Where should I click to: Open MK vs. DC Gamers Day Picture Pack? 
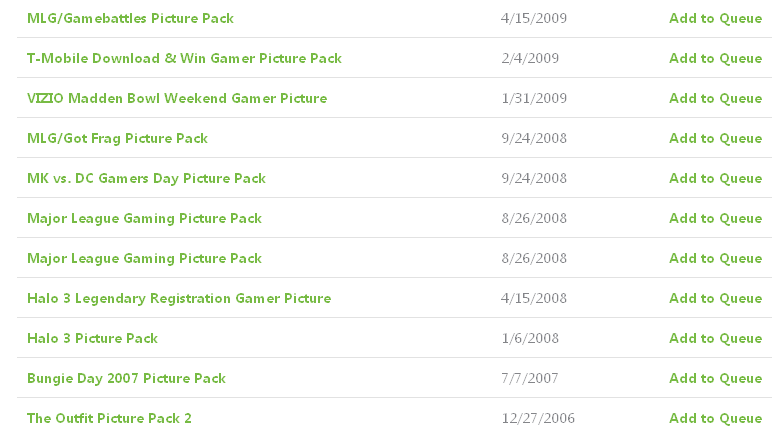point(146,178)
